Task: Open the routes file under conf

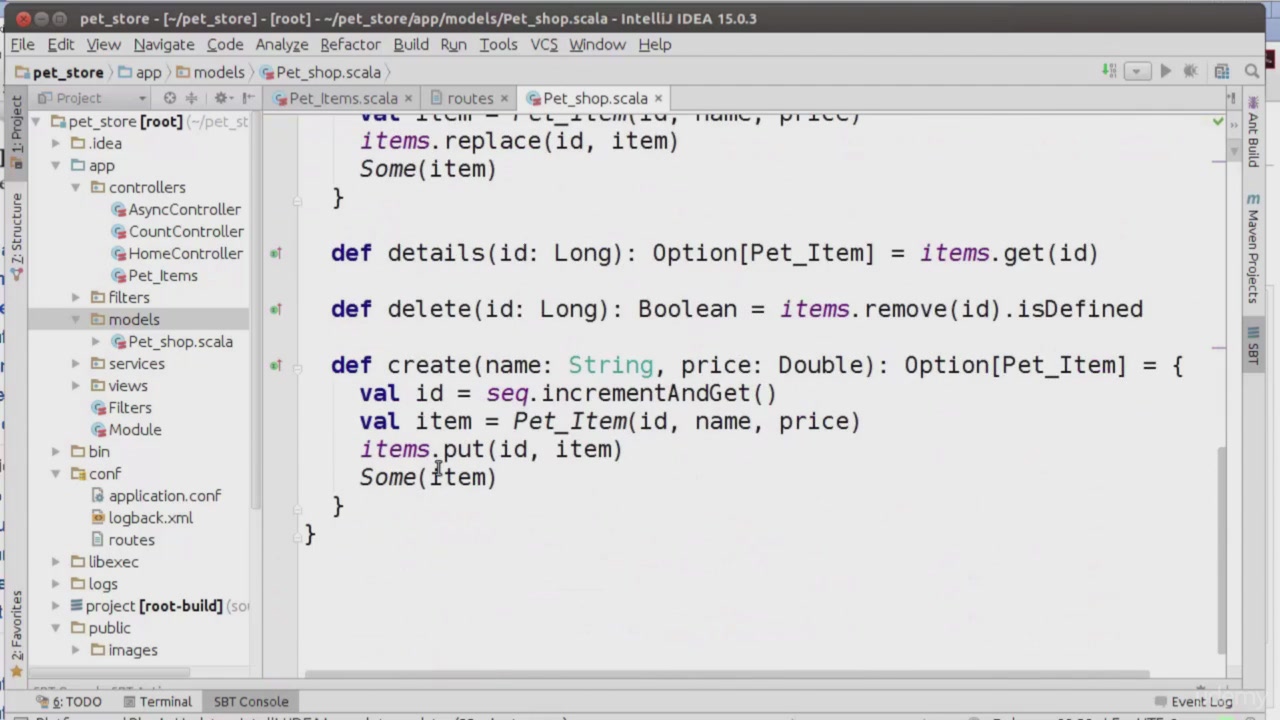Action: point(123,539)
